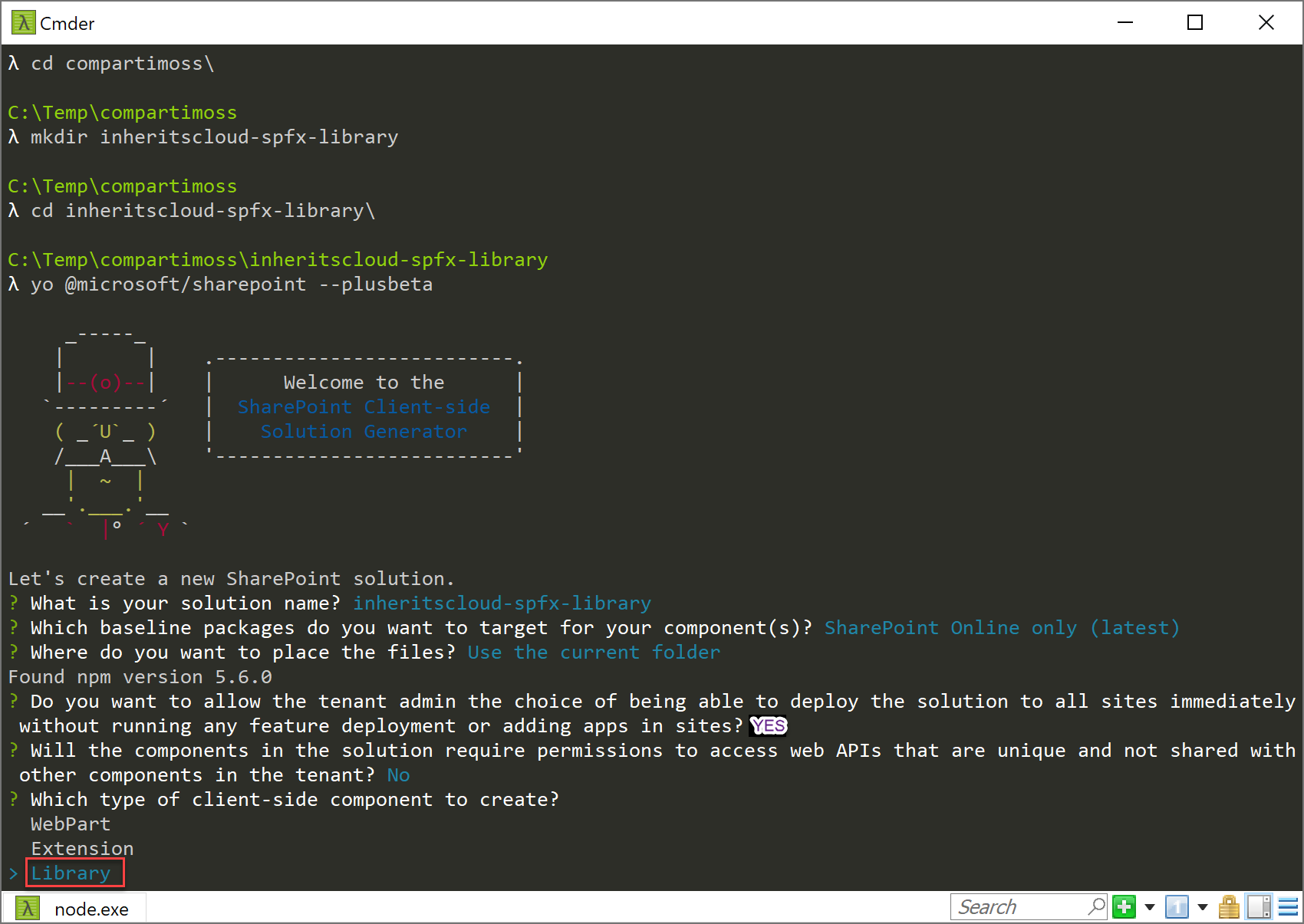Minimize the Cmder window
This screenshot has height=924, width=1304.
pyautogui.click(x=1125, y=23)
